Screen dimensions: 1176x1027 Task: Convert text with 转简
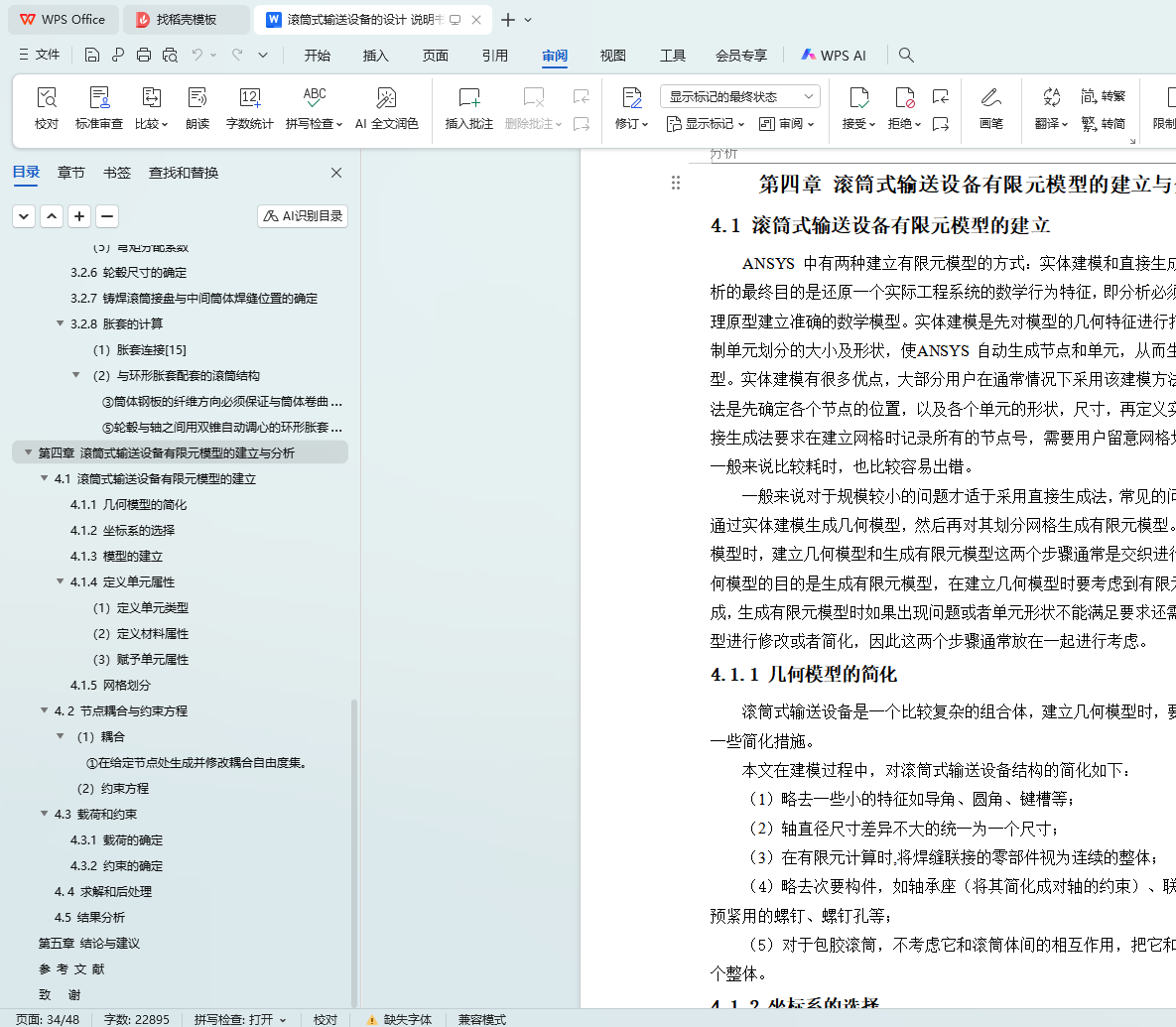[1104, 124]
